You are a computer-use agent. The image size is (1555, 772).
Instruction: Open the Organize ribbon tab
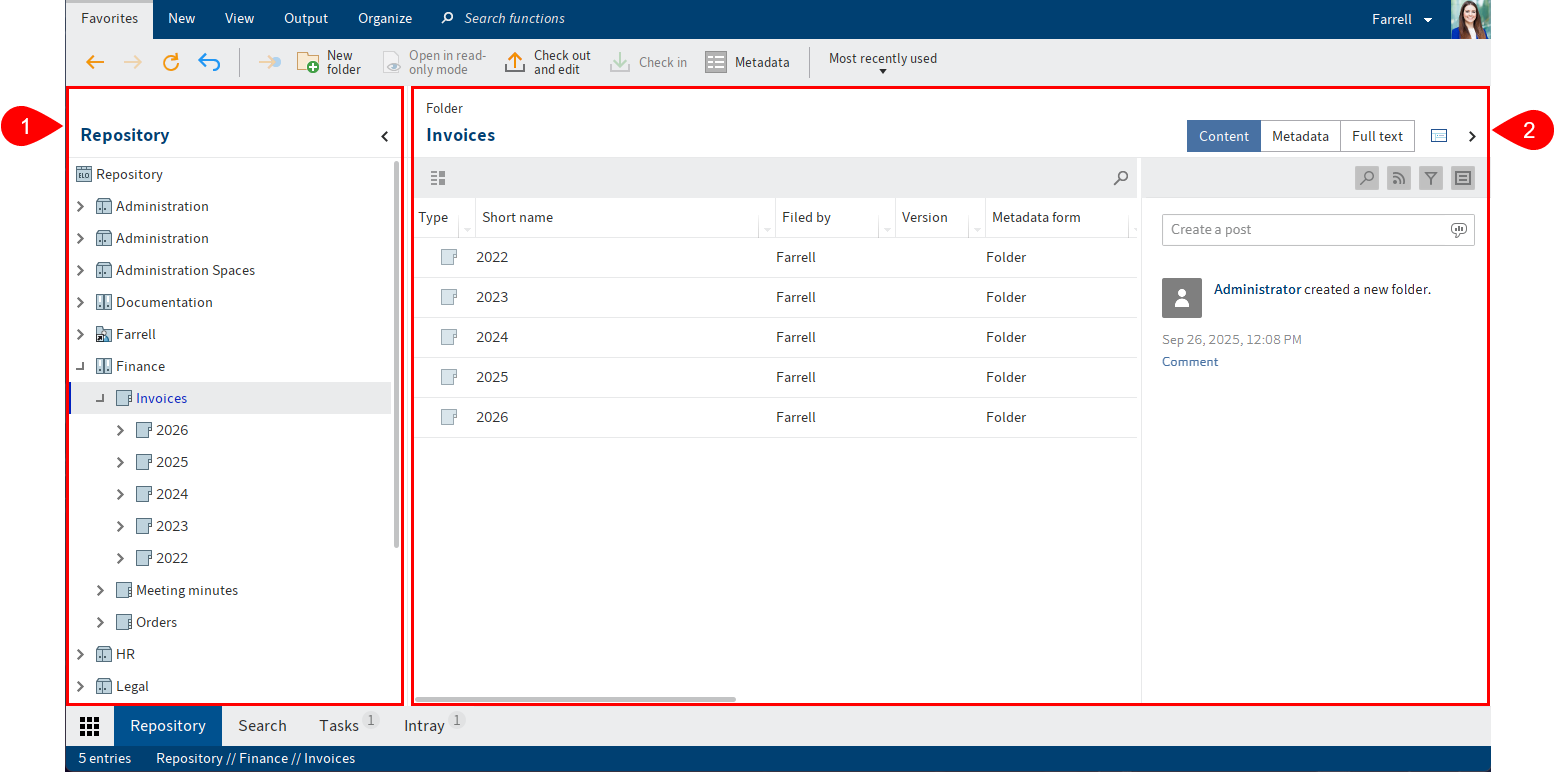(x=385, y=19)
